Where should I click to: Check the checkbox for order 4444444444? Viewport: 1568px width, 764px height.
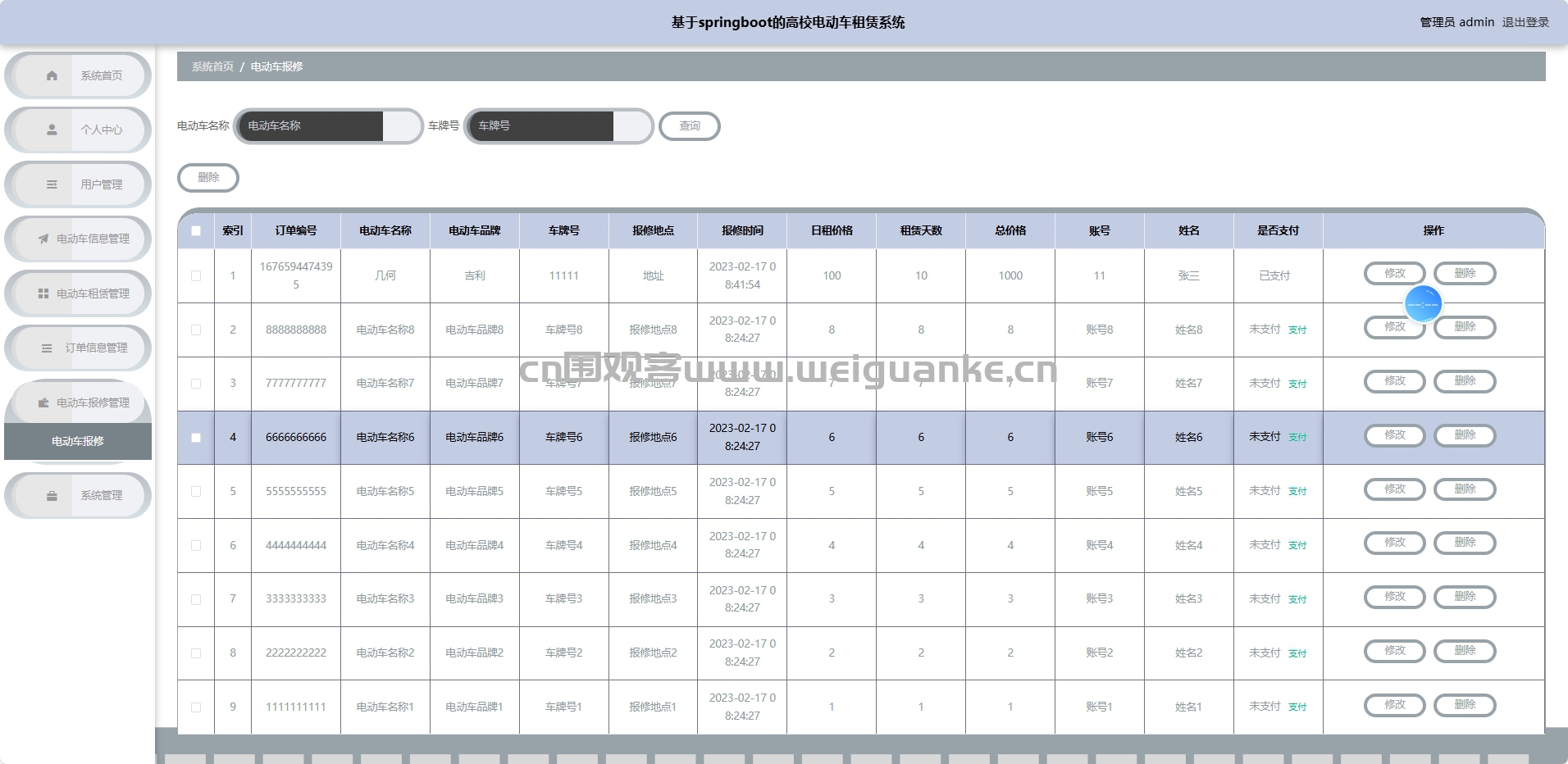(x=196, y=545)
